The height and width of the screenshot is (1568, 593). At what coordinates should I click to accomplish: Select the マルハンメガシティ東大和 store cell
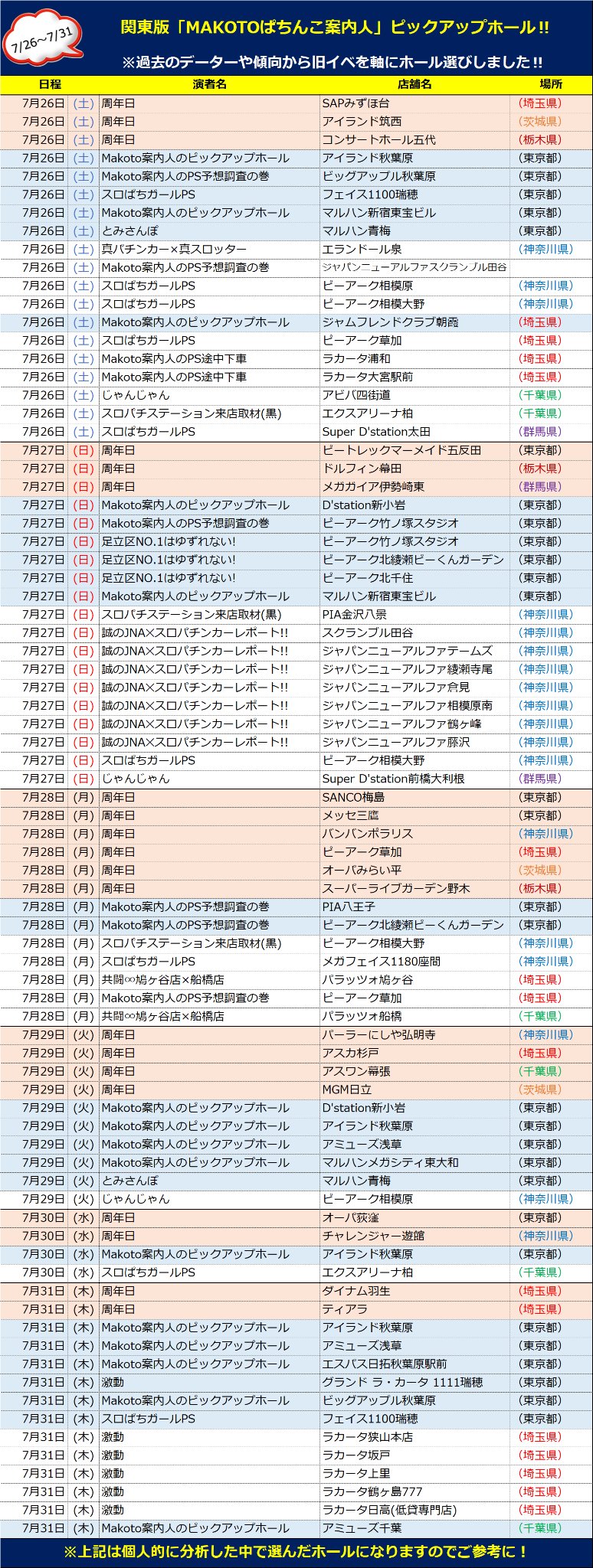[414, 1162]
